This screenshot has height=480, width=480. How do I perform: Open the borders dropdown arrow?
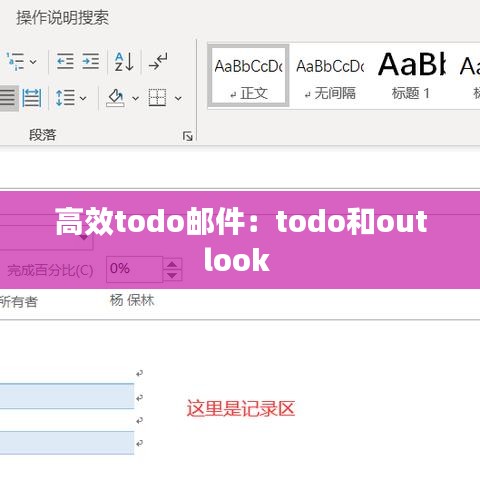[x=178, y=98]
